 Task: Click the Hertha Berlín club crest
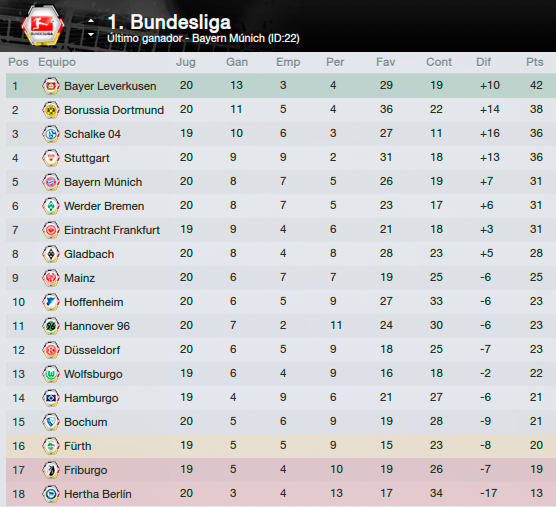point(51,494)
